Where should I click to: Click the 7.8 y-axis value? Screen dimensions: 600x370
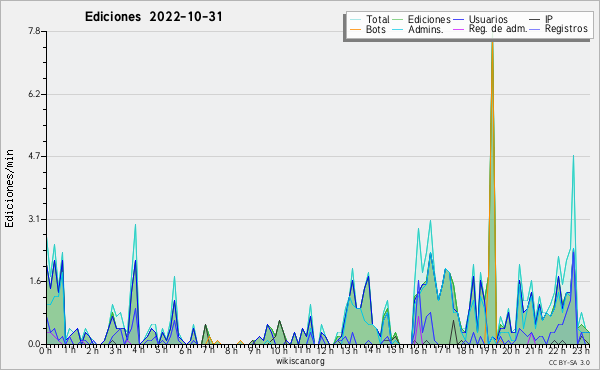[34, 31]
